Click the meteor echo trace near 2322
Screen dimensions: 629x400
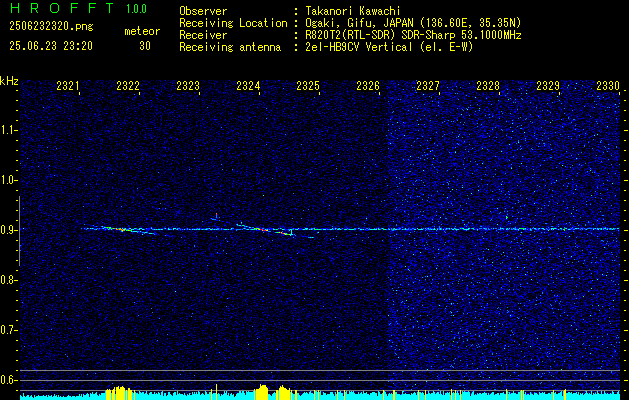tap(128, 230)
